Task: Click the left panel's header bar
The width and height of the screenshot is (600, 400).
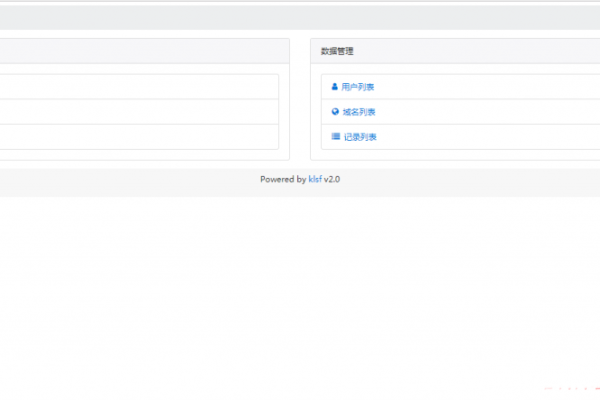Action: (140, 51)
